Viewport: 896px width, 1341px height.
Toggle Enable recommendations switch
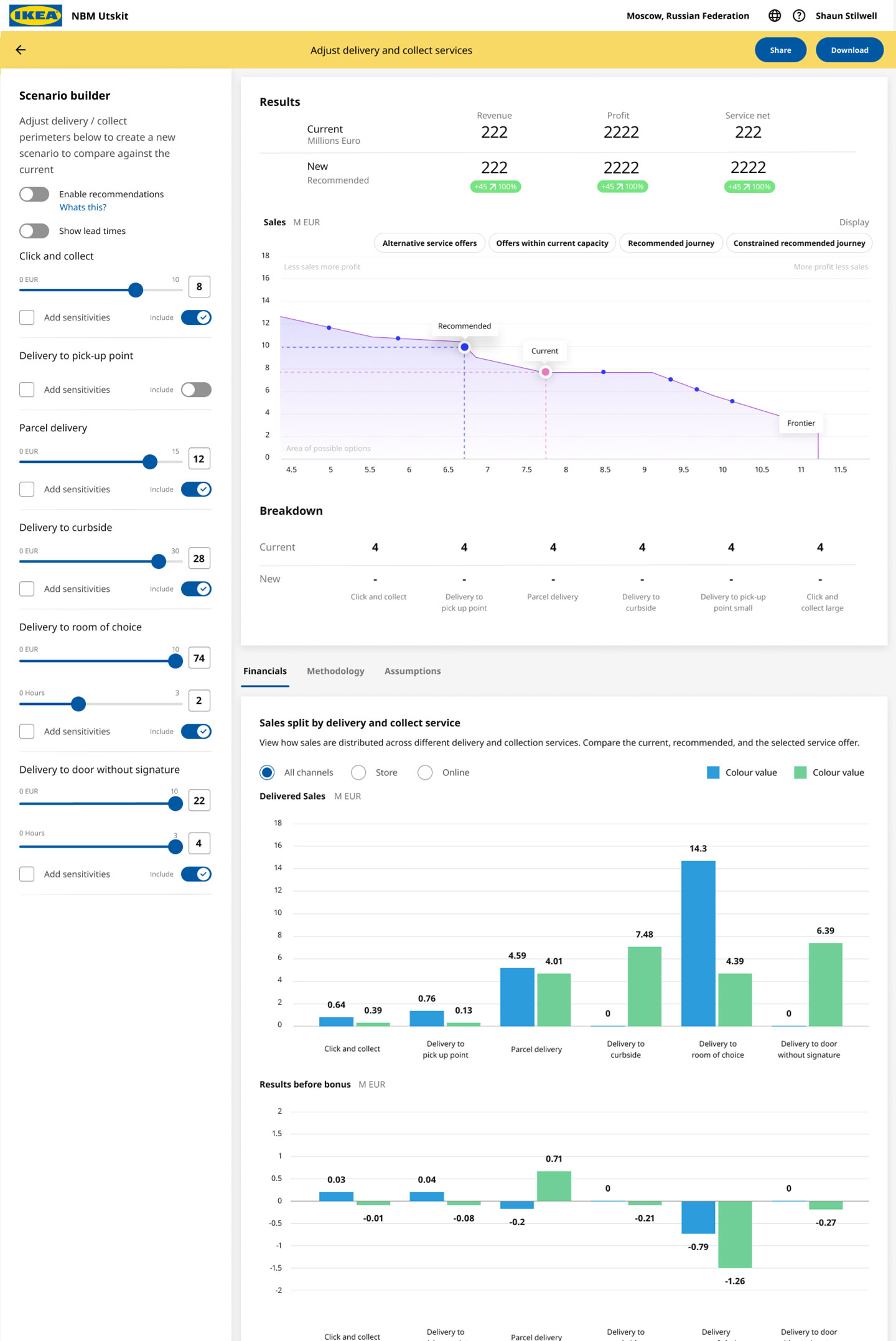pyautogui.click(x=34, y=194)
